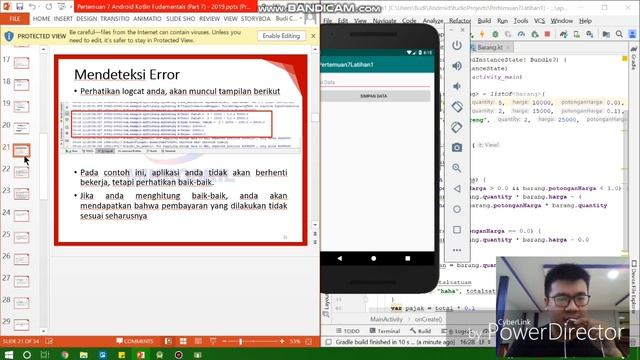Tap Android recent apps button on phone
The image size is (640, 360).
tap(407, 258)
